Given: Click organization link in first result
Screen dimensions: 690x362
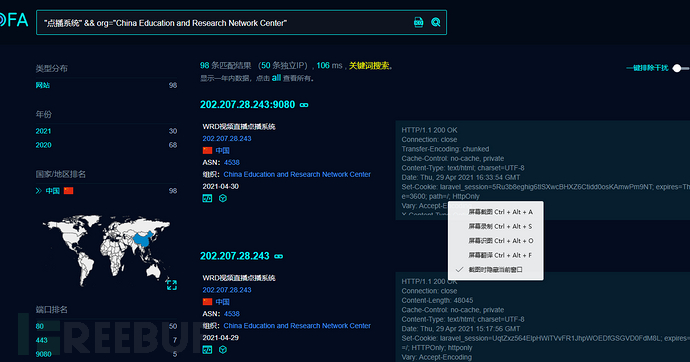Looking at the screenshot, I should 297,174.
